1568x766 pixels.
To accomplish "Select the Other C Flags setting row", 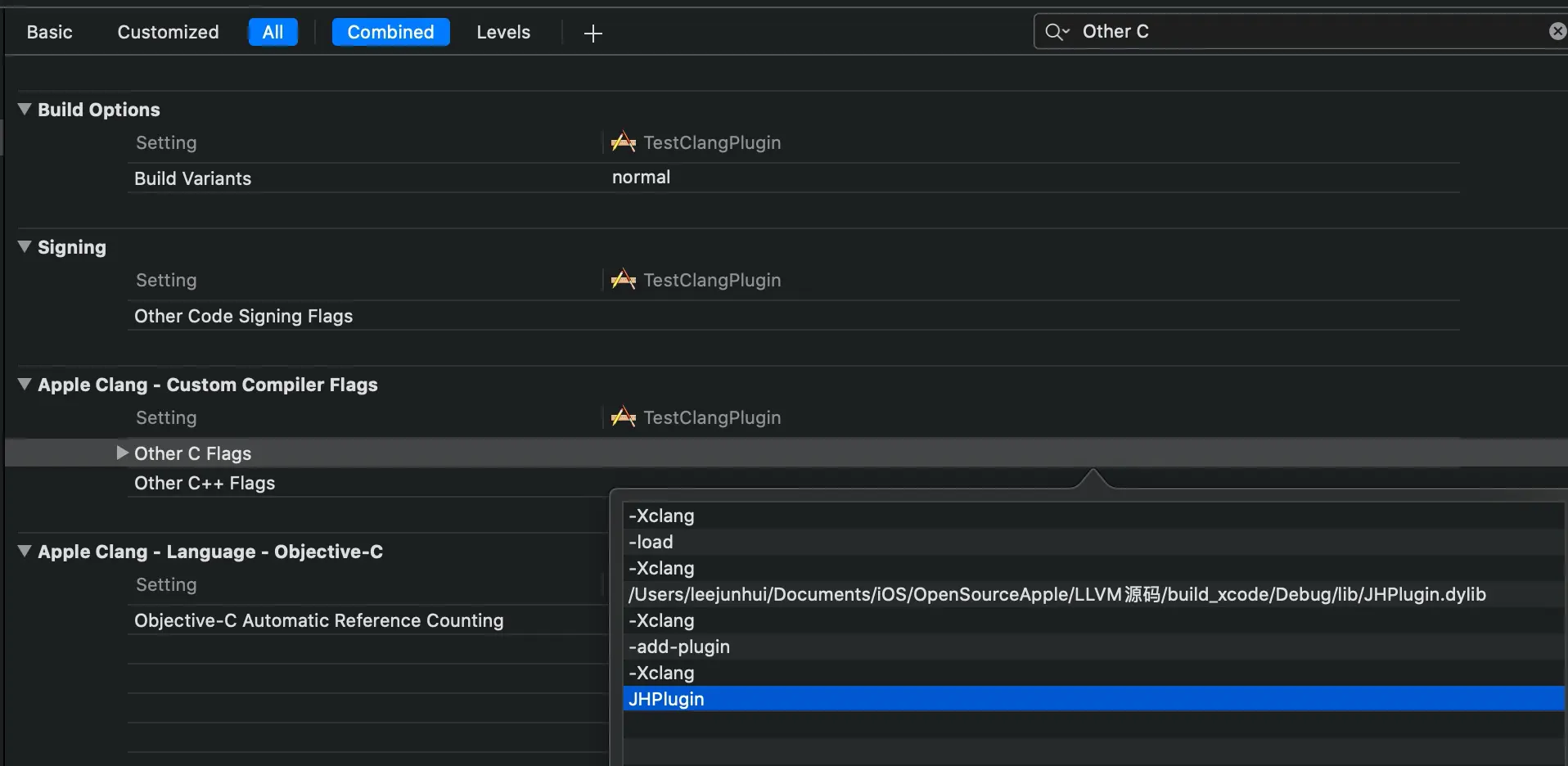I will (x=786, y=453).
